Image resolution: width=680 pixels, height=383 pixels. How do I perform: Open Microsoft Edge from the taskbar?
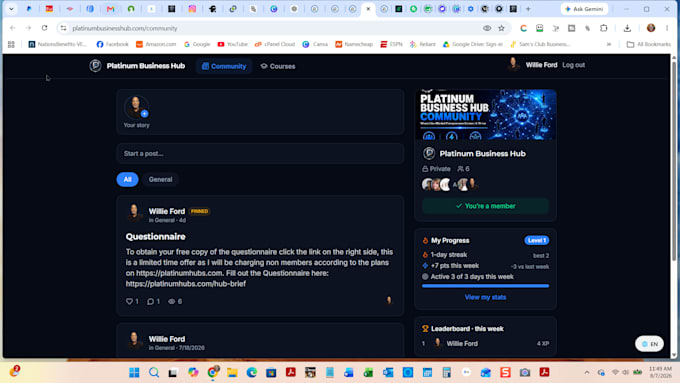click(252, 372)
